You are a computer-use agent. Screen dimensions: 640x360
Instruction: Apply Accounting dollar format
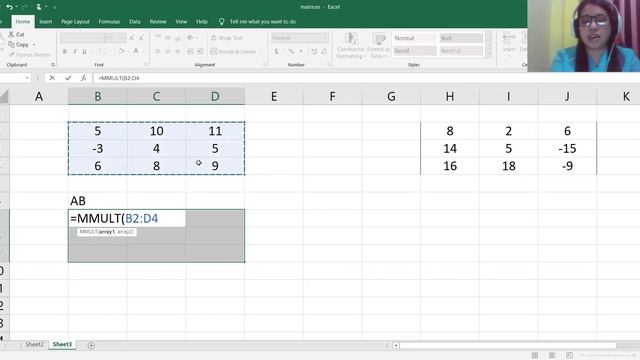click(x=276, y=51)
